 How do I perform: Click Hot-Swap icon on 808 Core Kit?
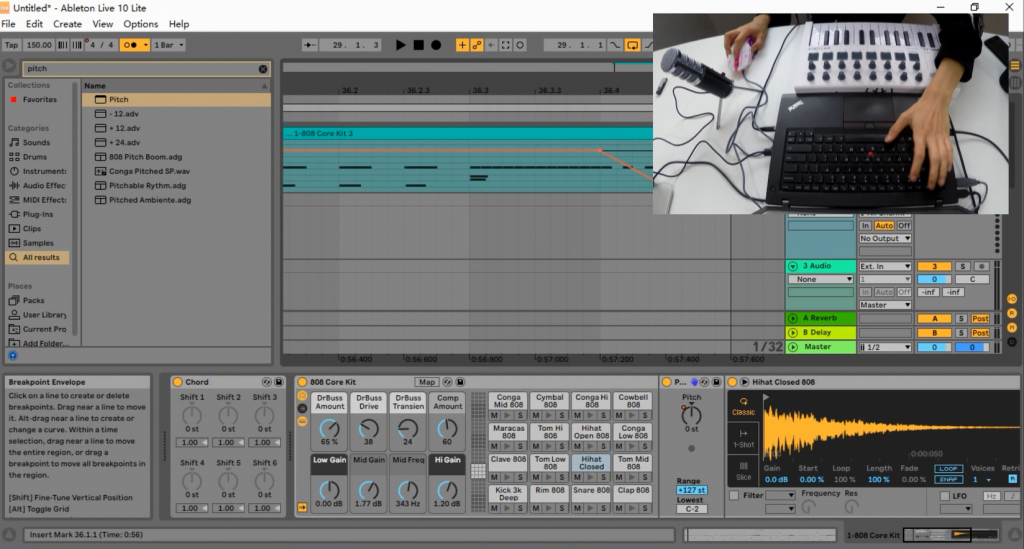click(x=447, y=382)
